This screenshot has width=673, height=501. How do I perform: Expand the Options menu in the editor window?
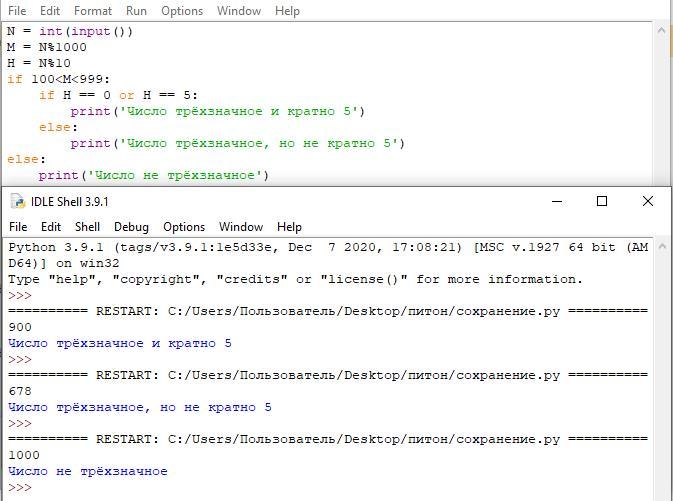pyautogui.click(x=182, y=11)
